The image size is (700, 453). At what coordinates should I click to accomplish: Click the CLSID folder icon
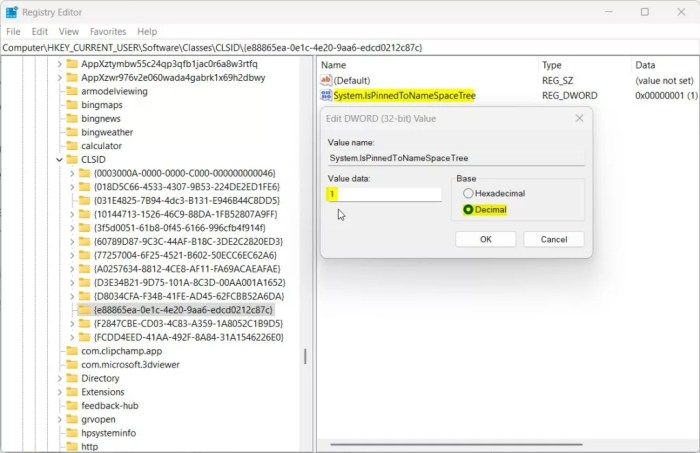tap(72, 159)
